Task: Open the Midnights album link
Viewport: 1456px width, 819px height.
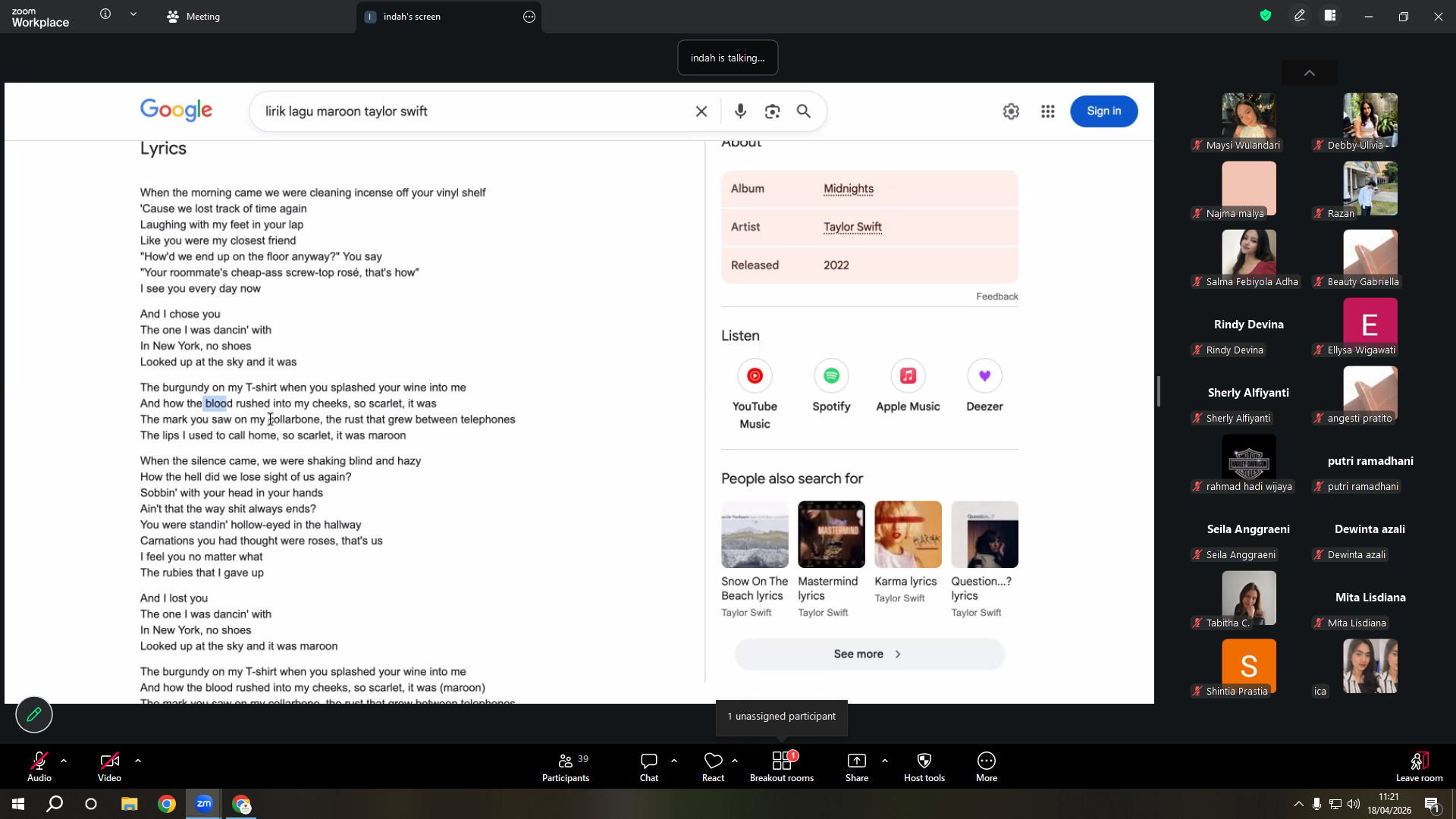Action: pyautogui.click(x=849, y=189)
